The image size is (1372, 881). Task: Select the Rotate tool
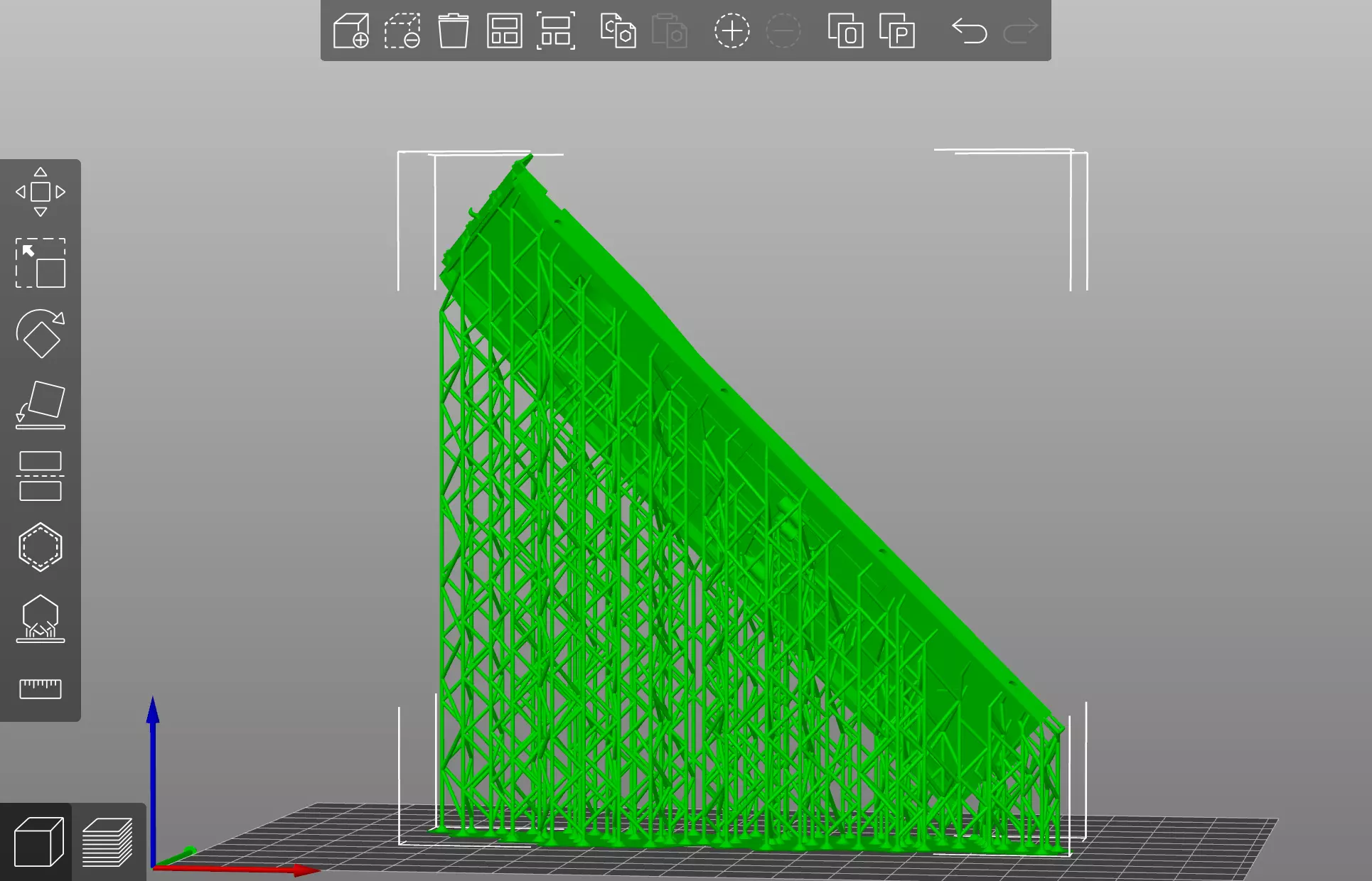coord(41,333)
